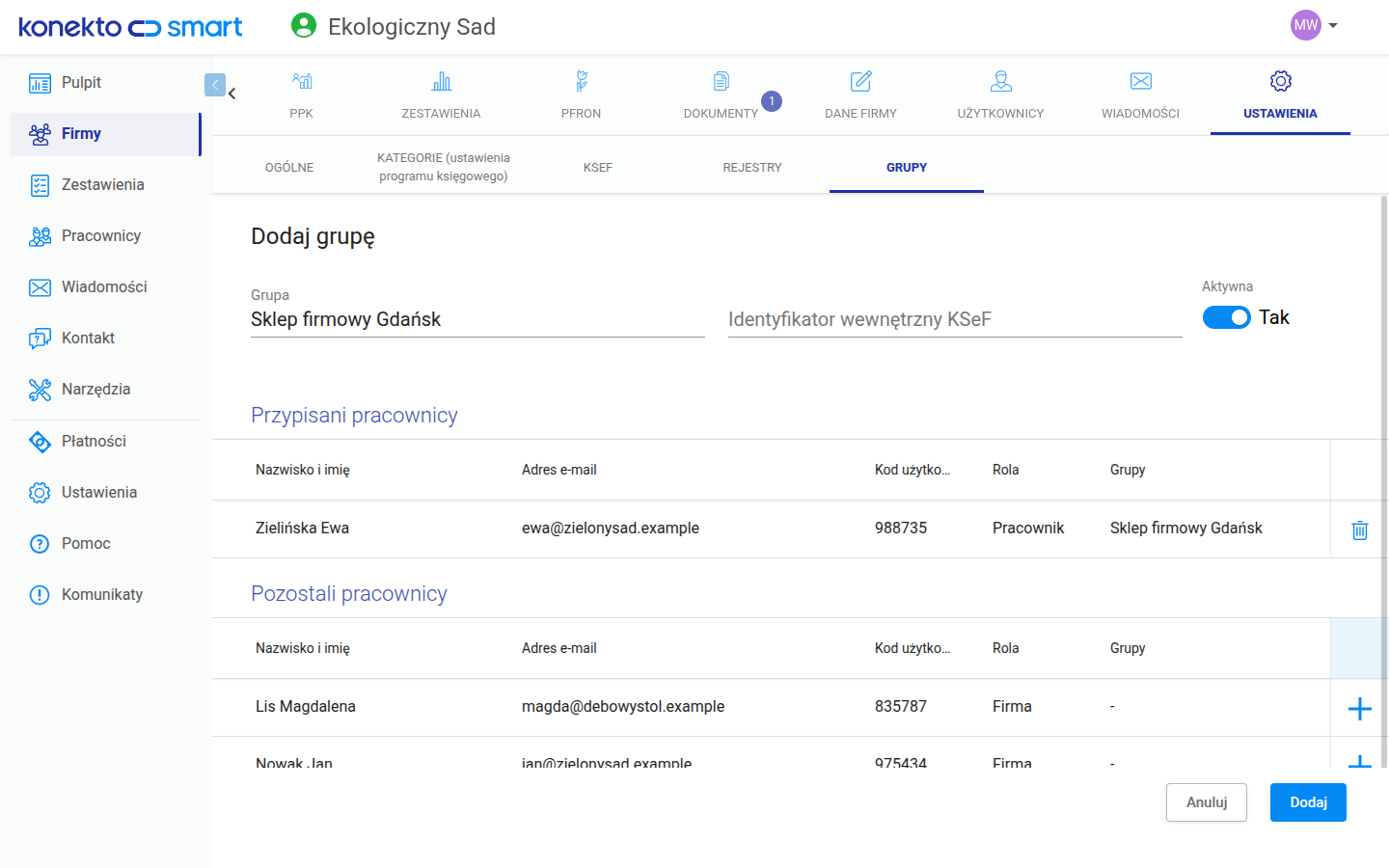Open Wiadomości in the sidebar
Viewport: 1389px width, 868px height.
106,287
